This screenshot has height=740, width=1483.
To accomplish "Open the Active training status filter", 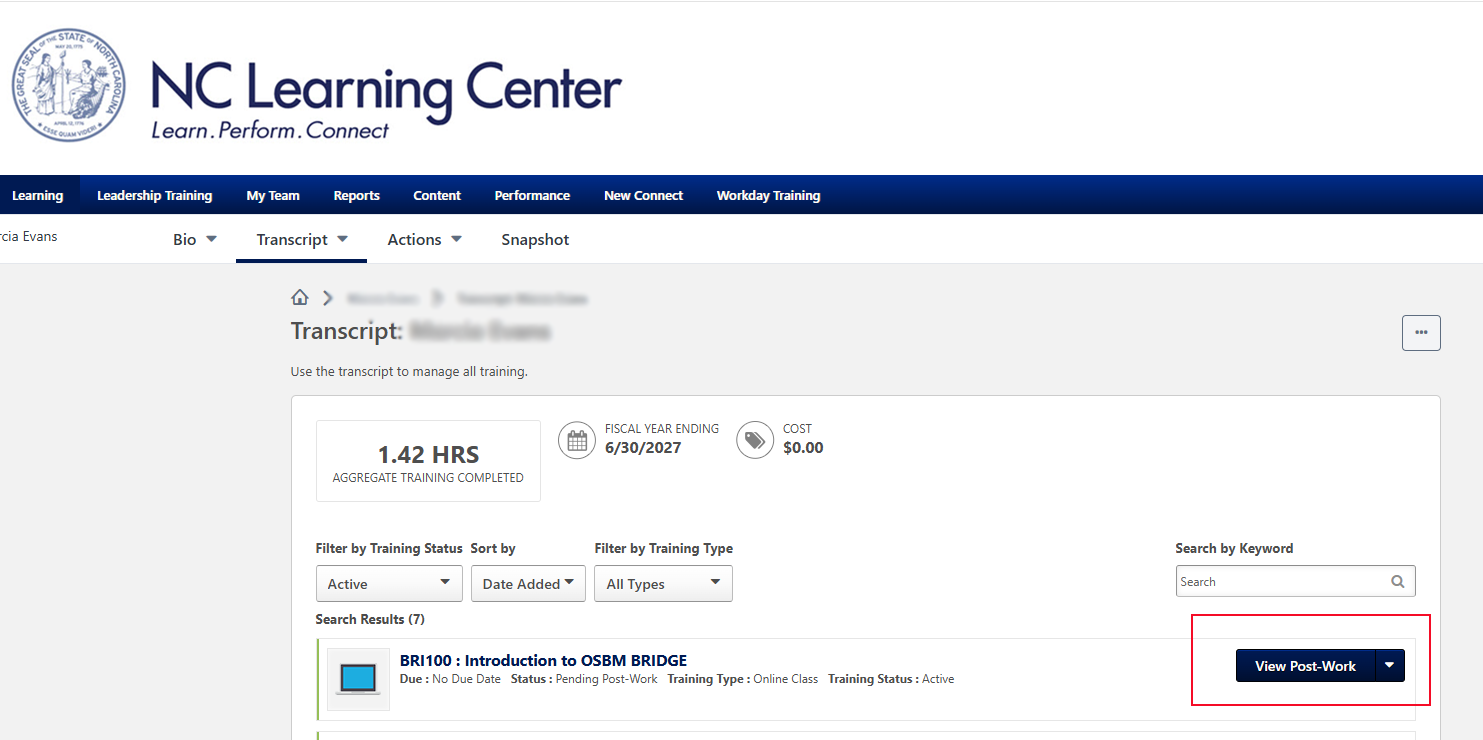I will point(389,584).
